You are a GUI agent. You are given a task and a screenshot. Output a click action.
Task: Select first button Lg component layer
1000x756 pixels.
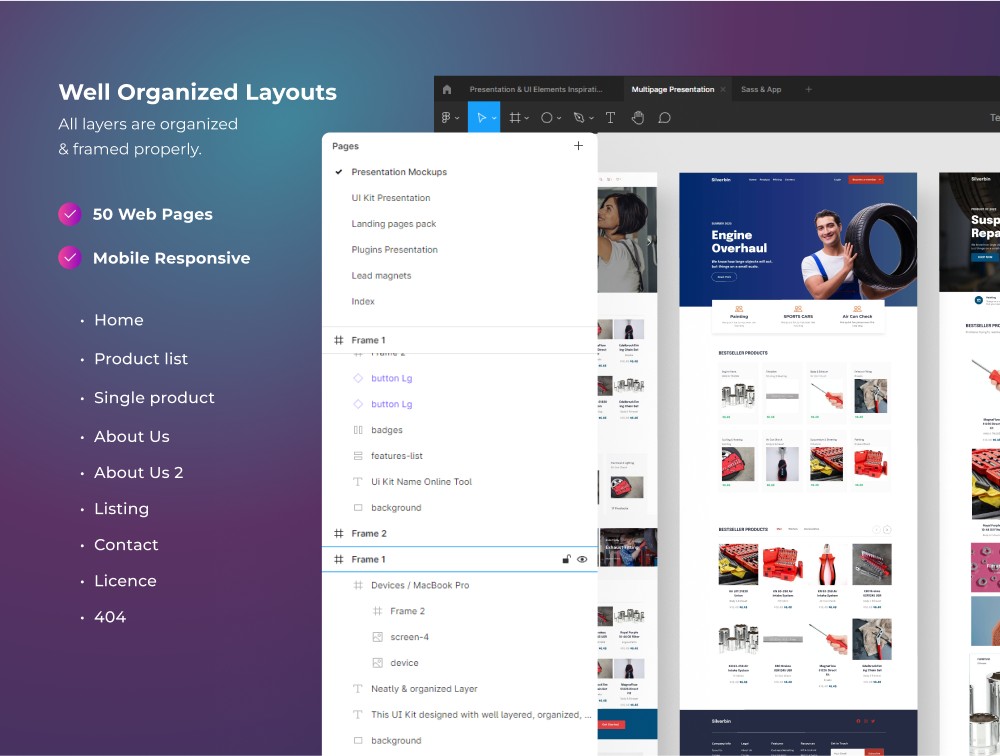392,378
